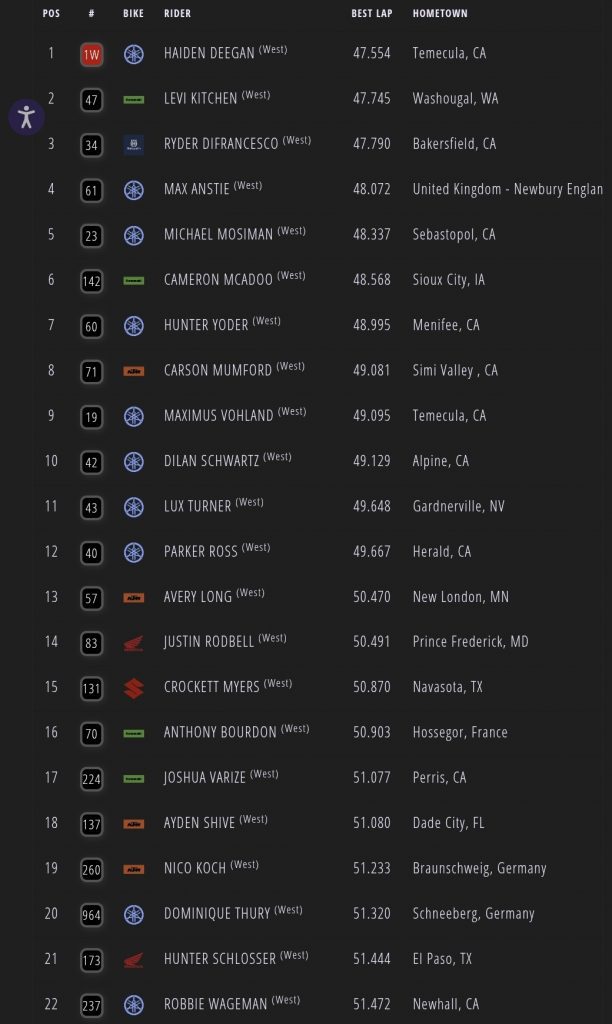Click Haiden Deegan's Yamaha bike logo
612x1024 pixels.
point(133,54)
